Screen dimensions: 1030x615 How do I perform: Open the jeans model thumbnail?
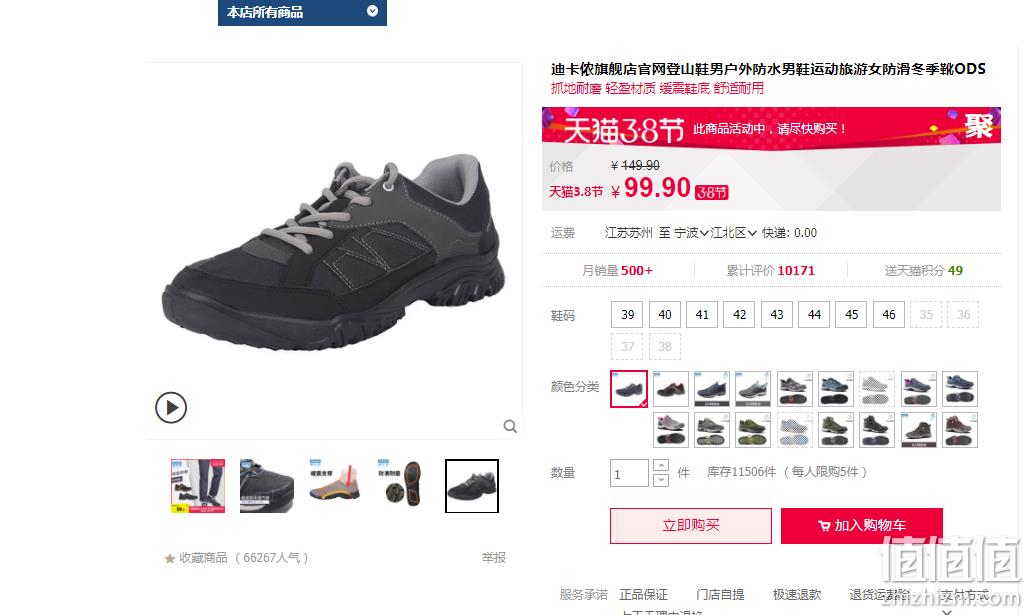(198, 486)
